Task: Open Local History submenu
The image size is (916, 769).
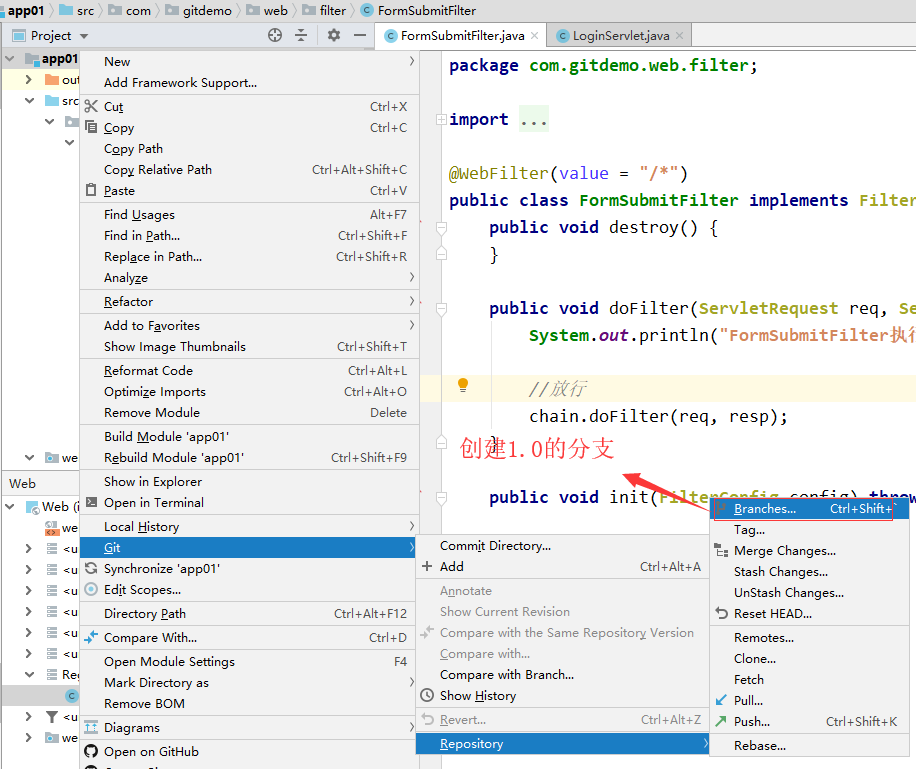Action: [249, 526]
